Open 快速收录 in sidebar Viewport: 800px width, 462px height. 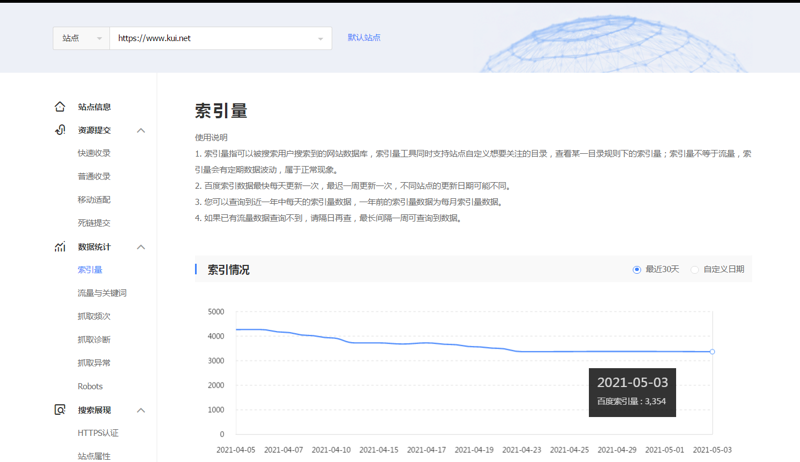pos(94,153)
